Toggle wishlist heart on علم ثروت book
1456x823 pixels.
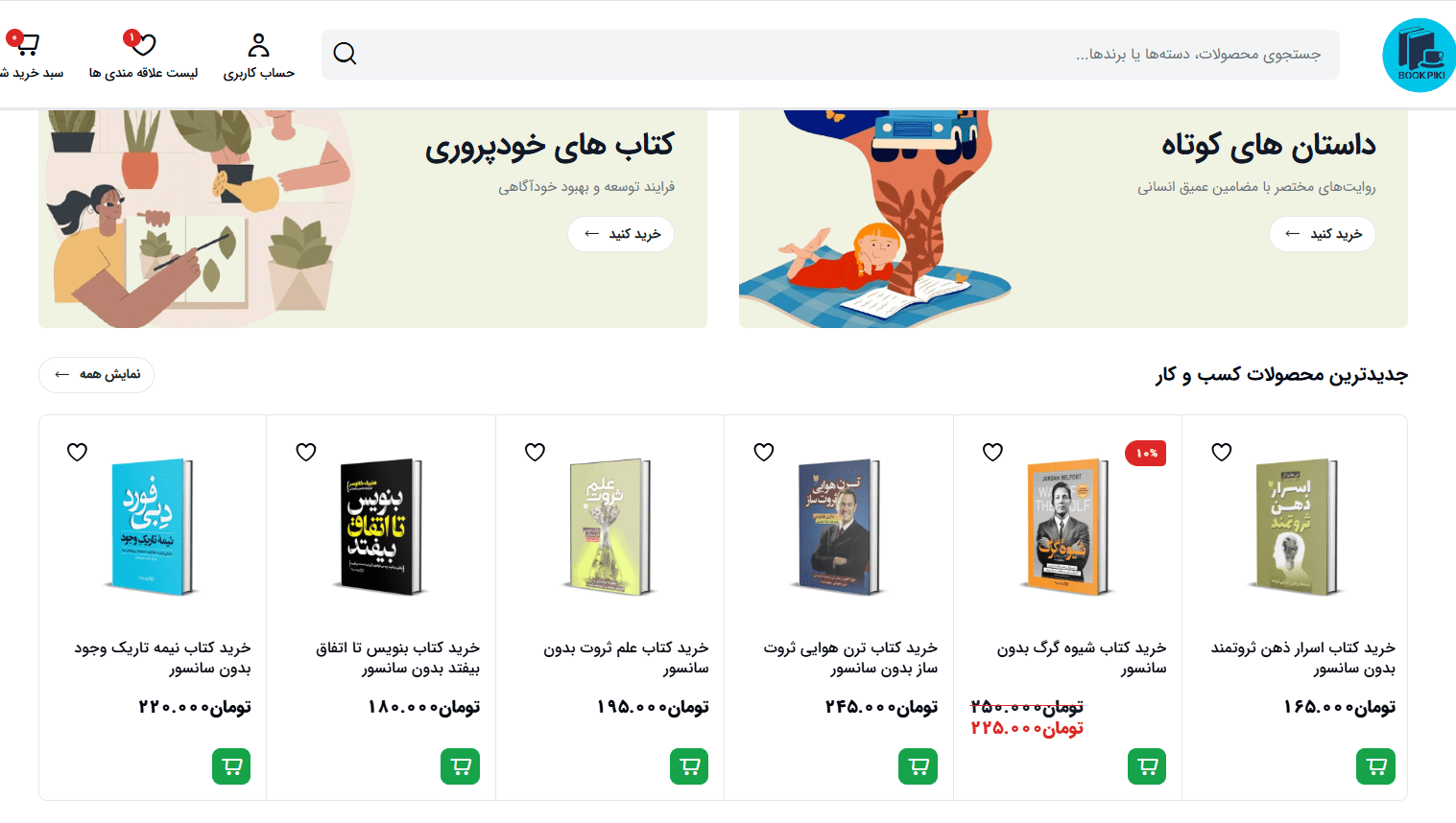536,452
